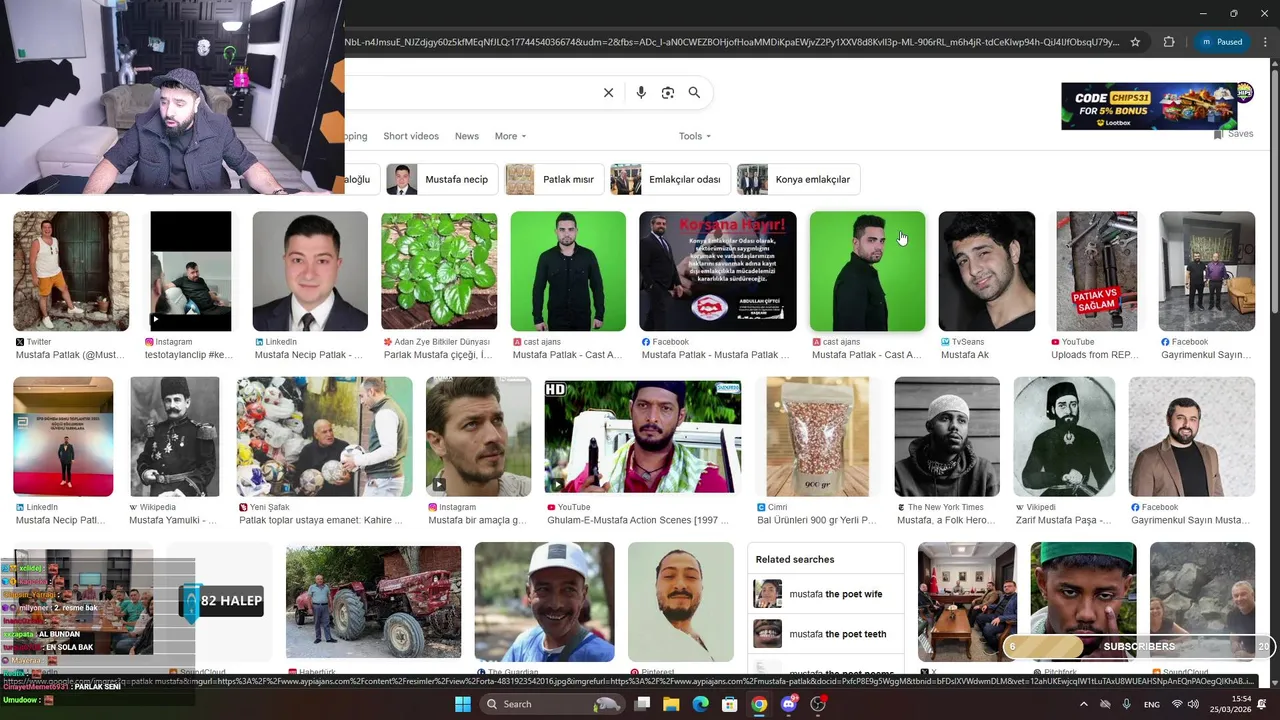Select the Patlak mısır suggestion chip

[555, 179]
